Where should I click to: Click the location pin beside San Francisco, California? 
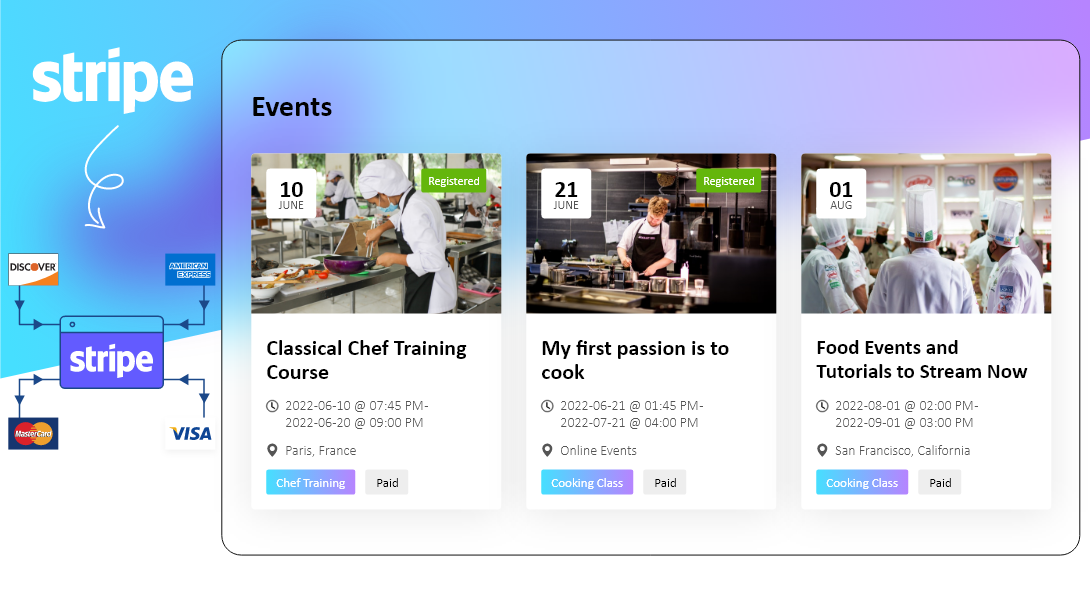tap(822, 451)
